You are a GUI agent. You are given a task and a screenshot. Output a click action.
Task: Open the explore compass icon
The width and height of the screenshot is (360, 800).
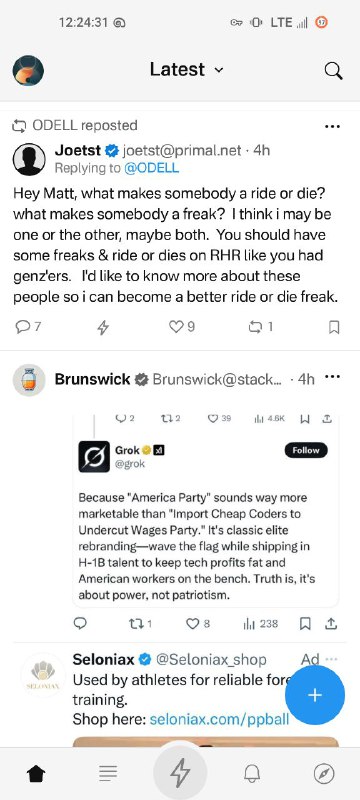(324, 774)
